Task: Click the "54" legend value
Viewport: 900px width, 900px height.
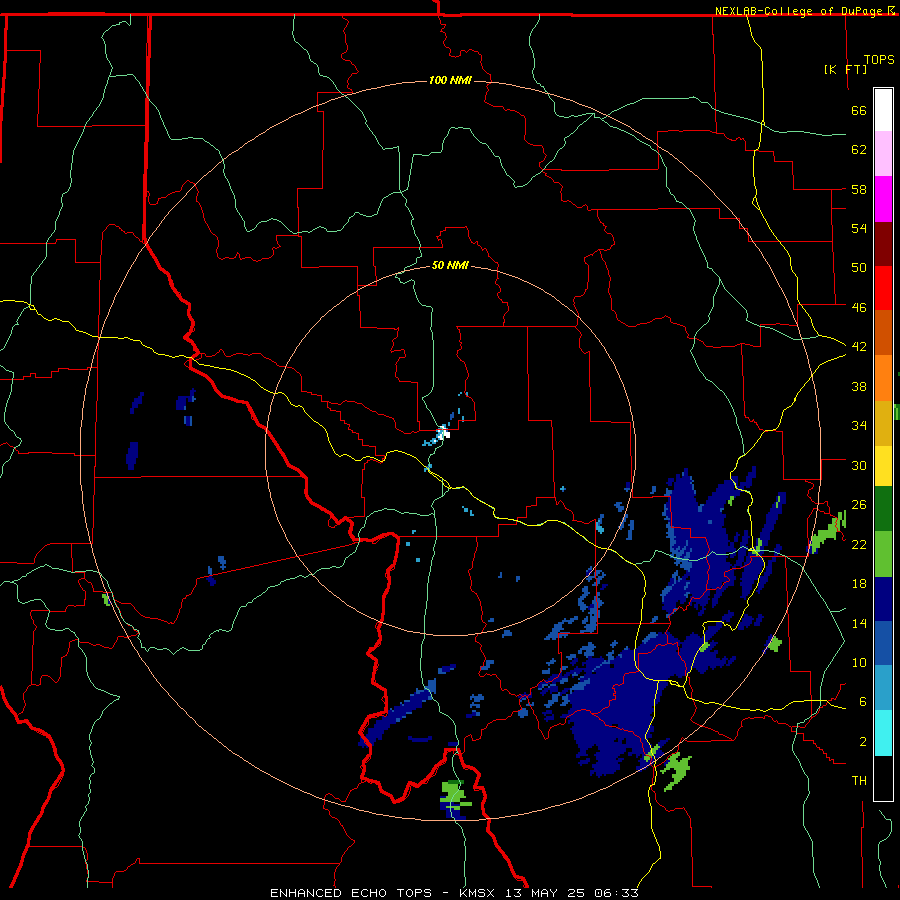Action: tap(859, 228)
